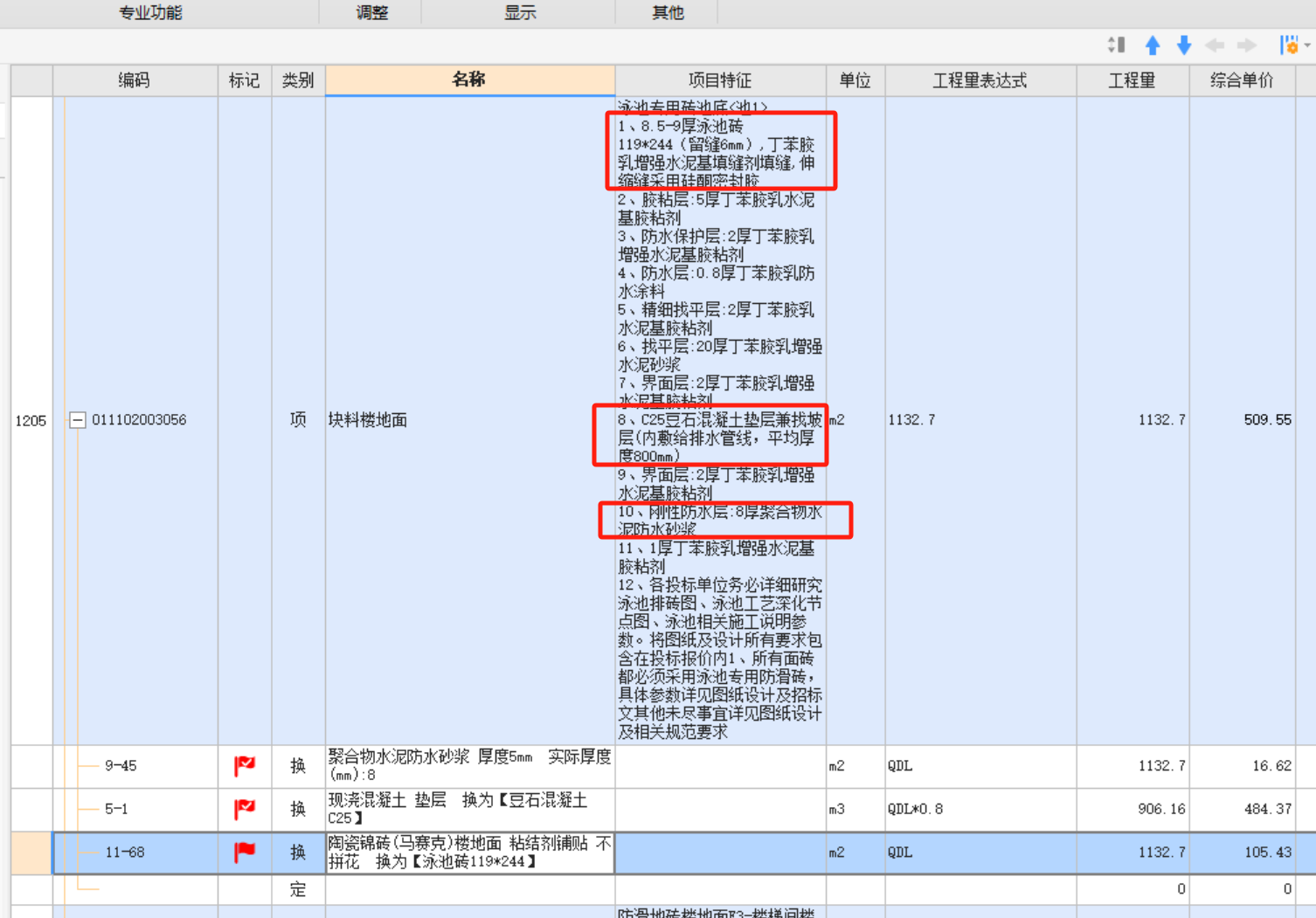The height and width of the screenshot is (918, 1316).
Task: Select 换 category cell of row 9-45
Action: click(298, 766)
